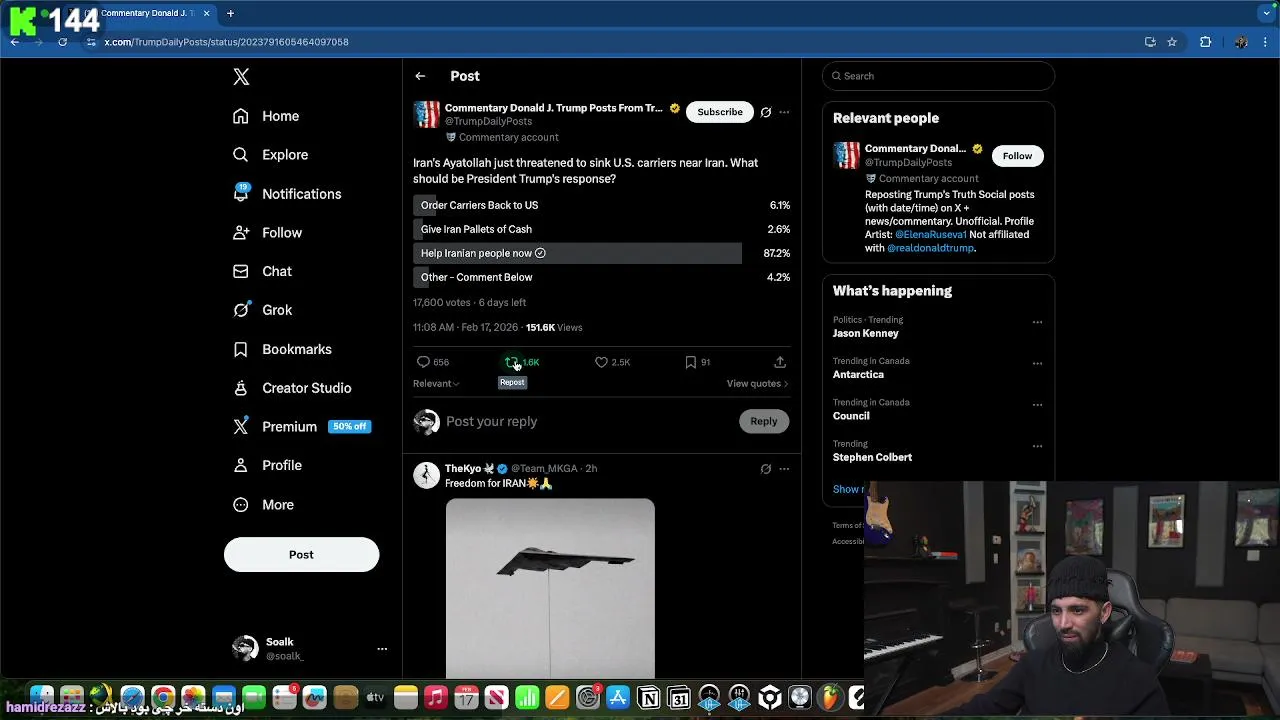
Task: Open the Council trending topic
Action: click(x=851, y=416)
